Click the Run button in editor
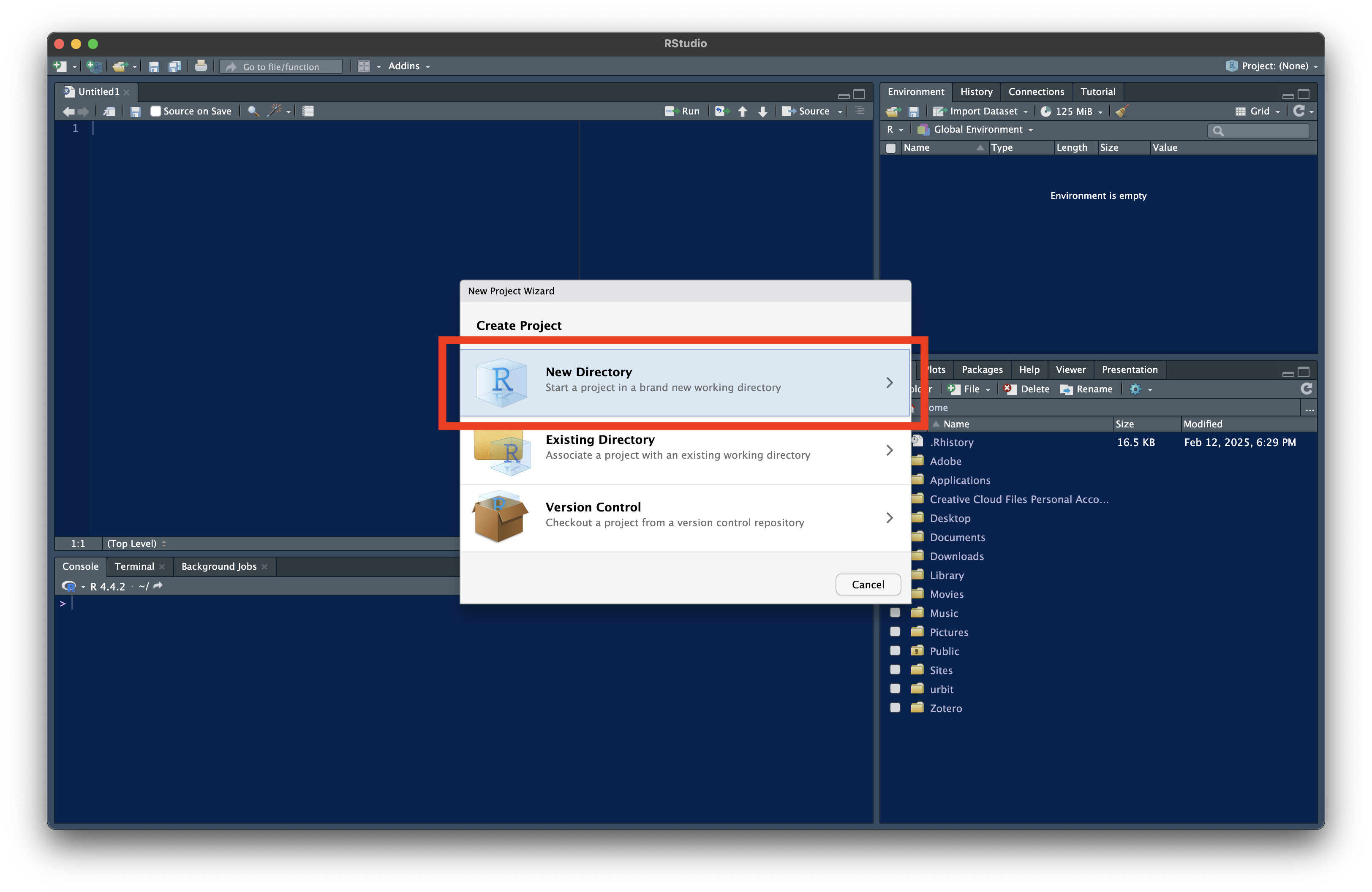This screenshot has height=892, width=1372. click(x=683, y=111)
